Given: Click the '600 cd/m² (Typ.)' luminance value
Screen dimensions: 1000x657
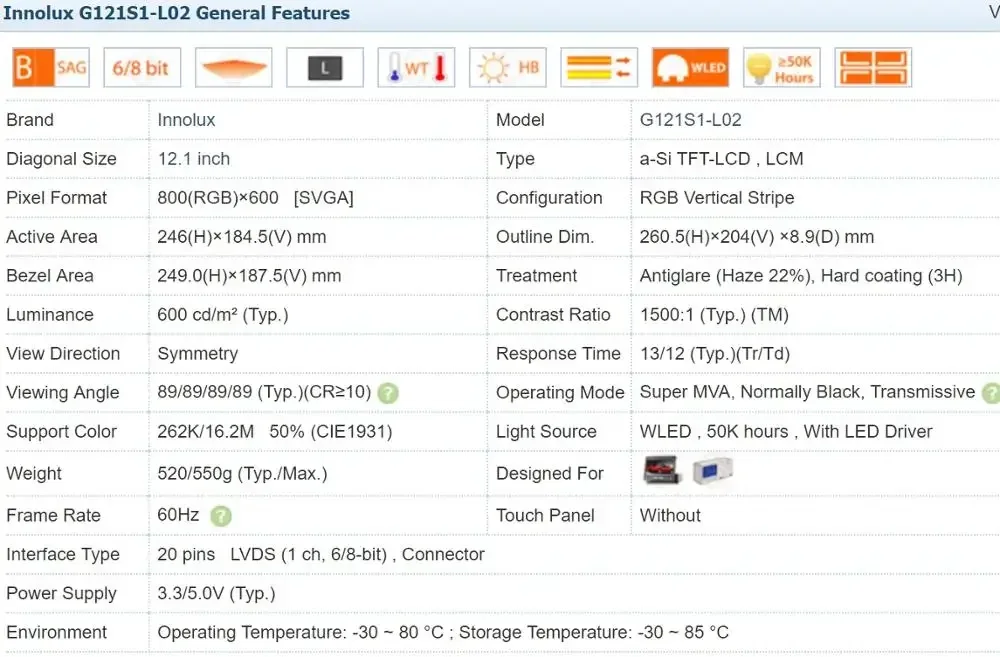Looking at the screenshot, I should (x=223, y=314).
